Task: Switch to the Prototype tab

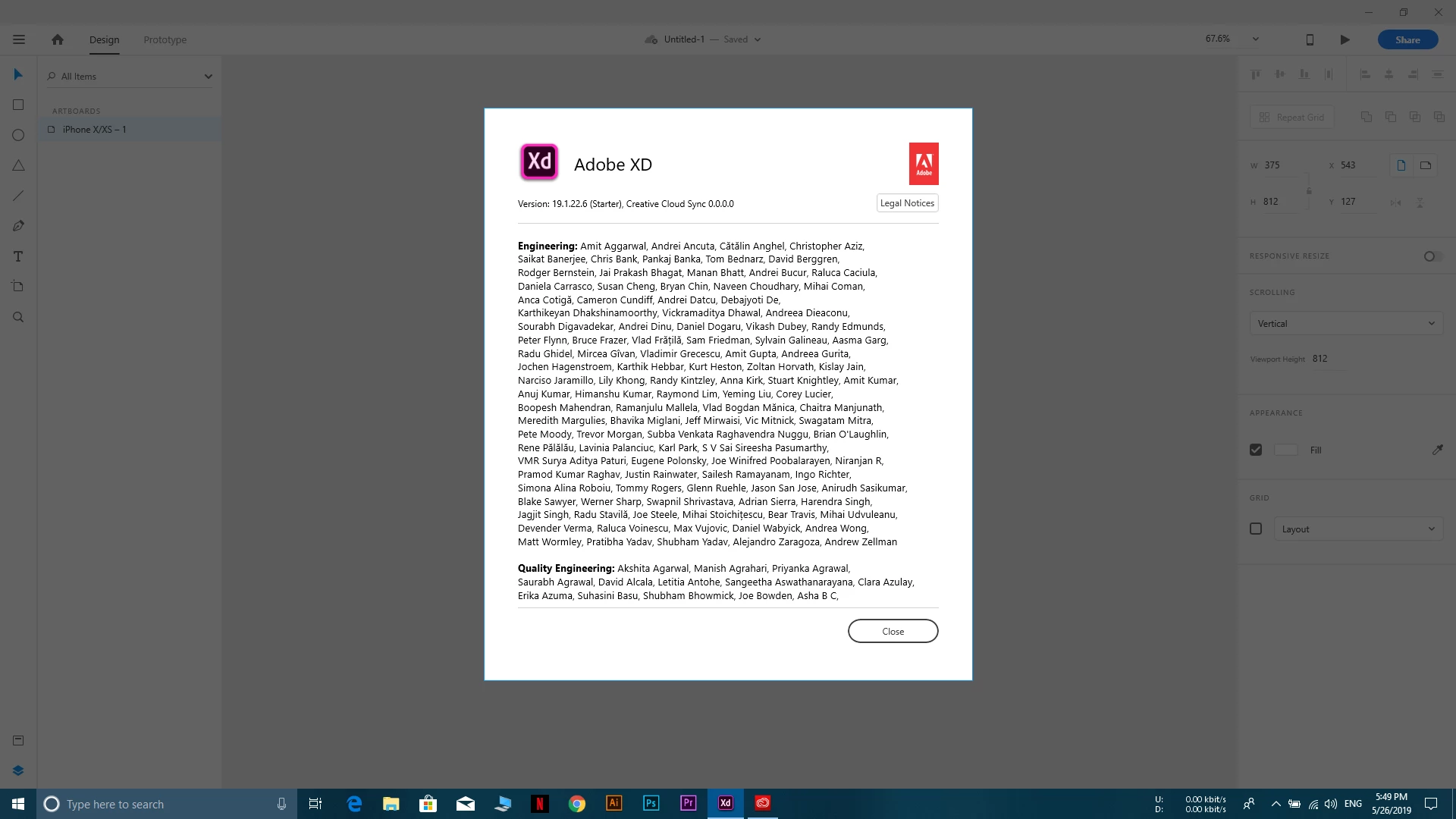Action: pos(165,39)
